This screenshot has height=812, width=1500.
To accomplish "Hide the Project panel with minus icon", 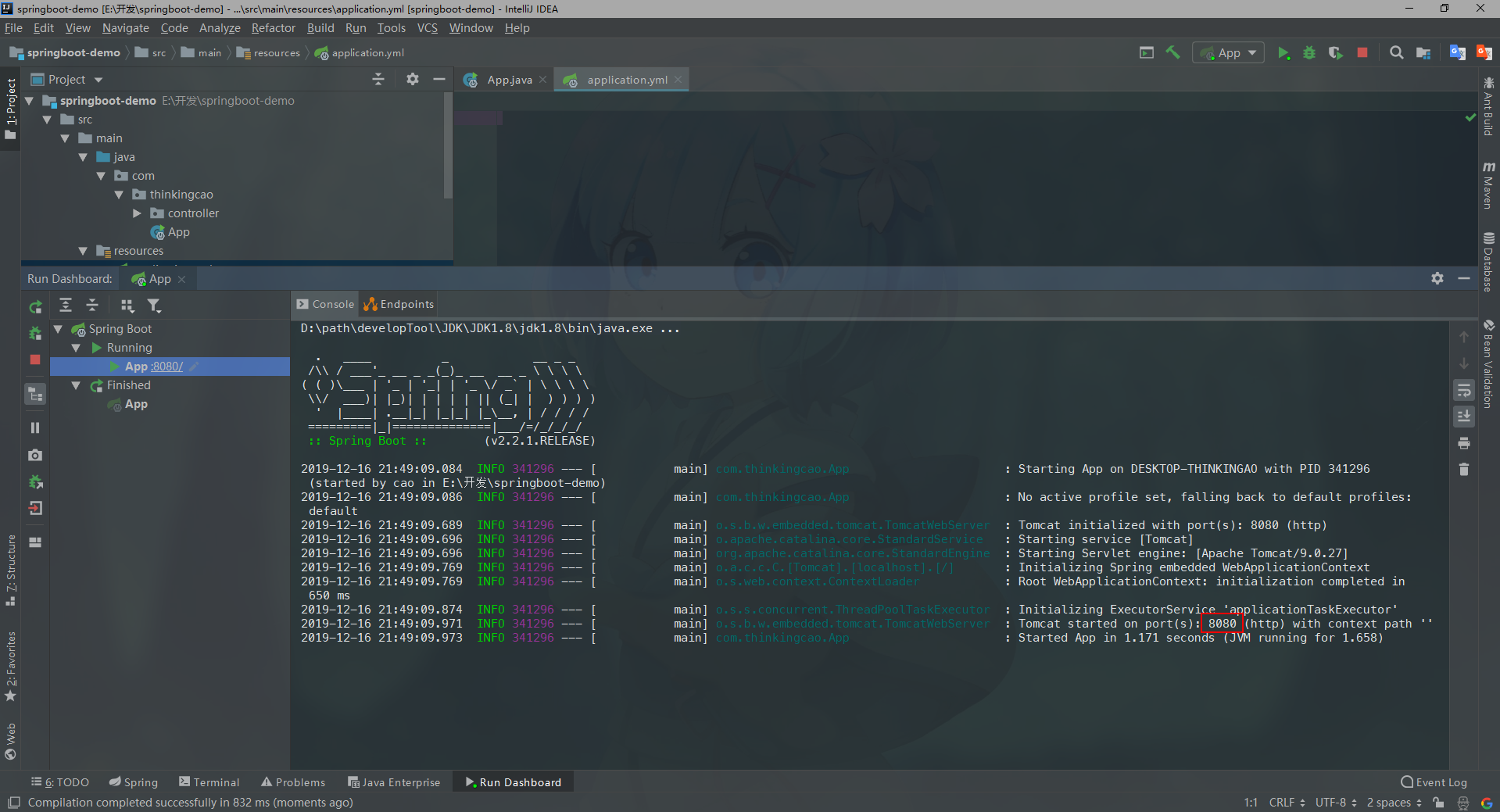I will point(439,79).
